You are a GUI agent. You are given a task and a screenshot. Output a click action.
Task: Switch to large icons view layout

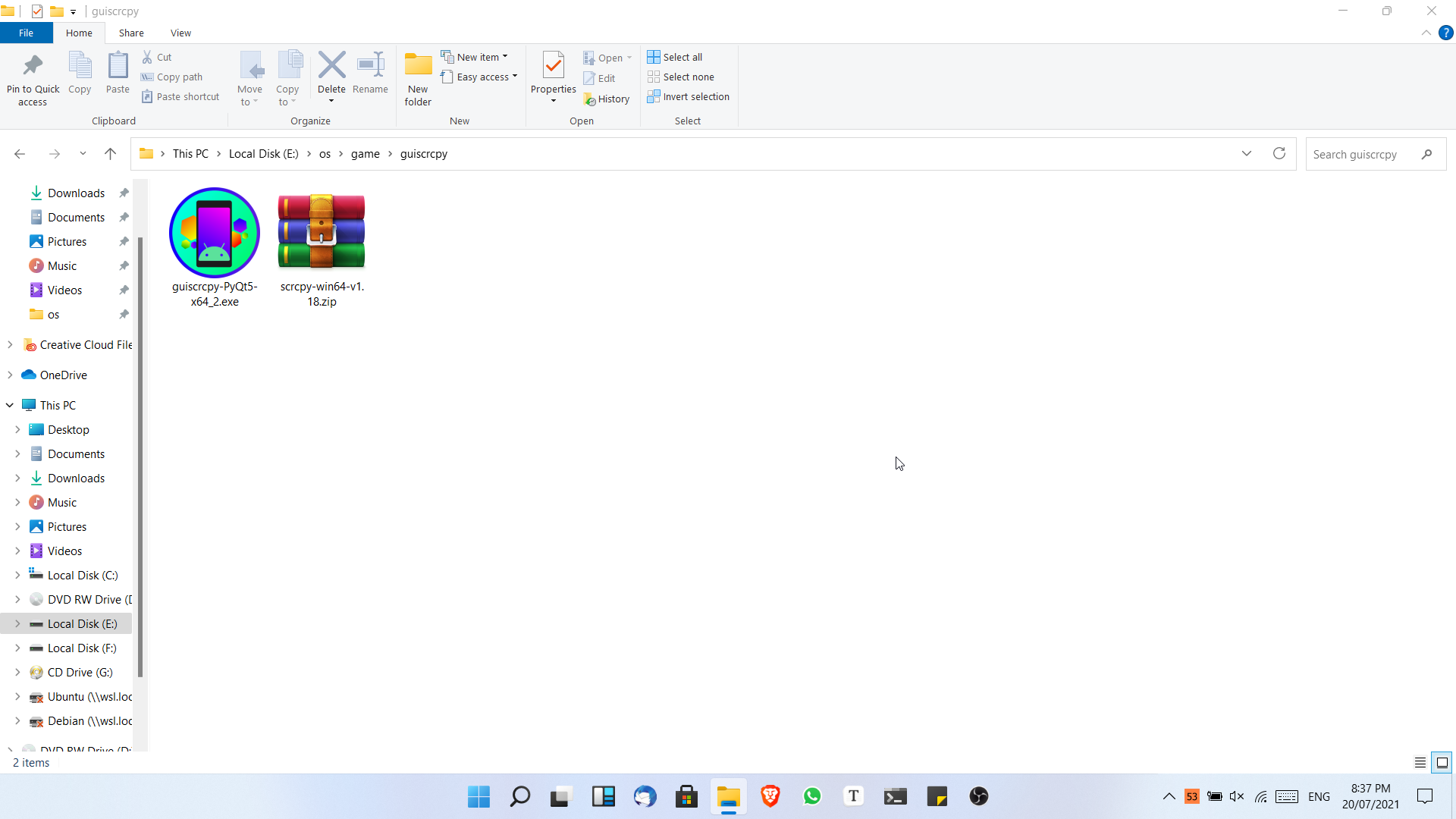(x=1442, y=763)
